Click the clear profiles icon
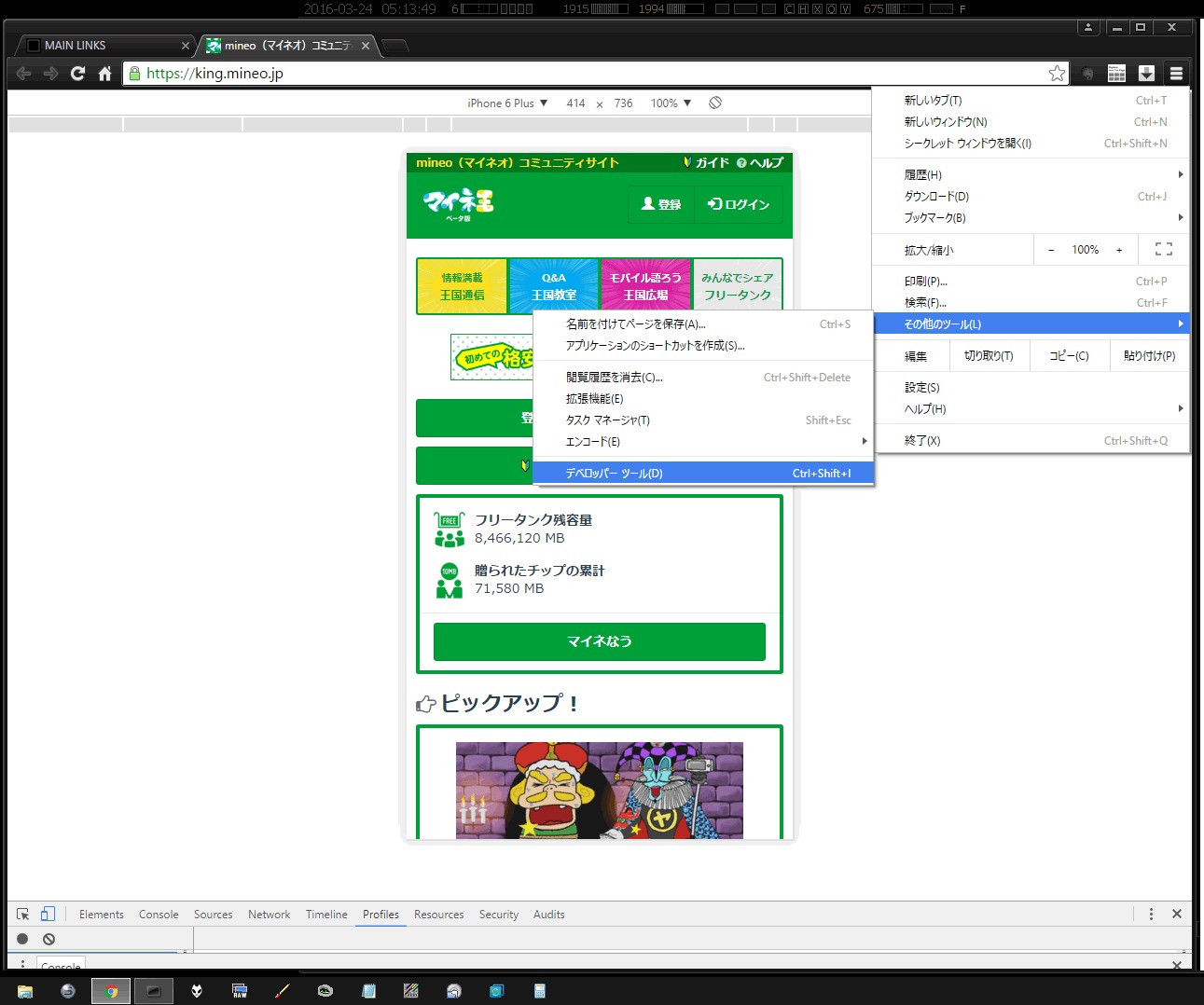The height and width of the screenshot is (1005, 1204). pyautogui.click(x=48, y=939)
